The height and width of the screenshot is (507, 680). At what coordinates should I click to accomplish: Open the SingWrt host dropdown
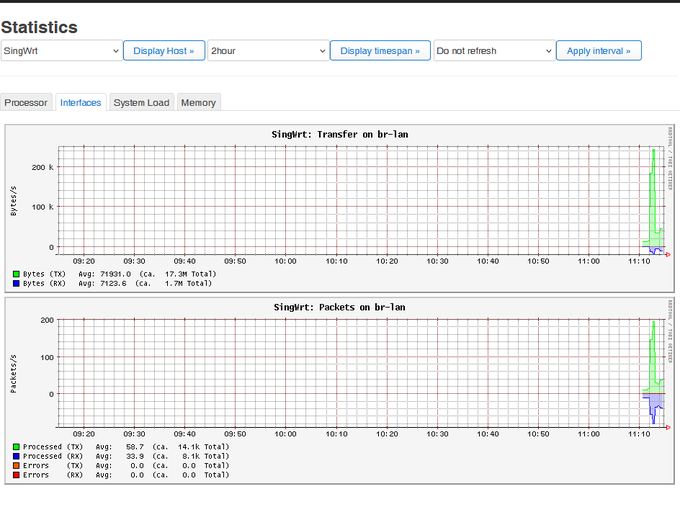[x=61, y=51]
